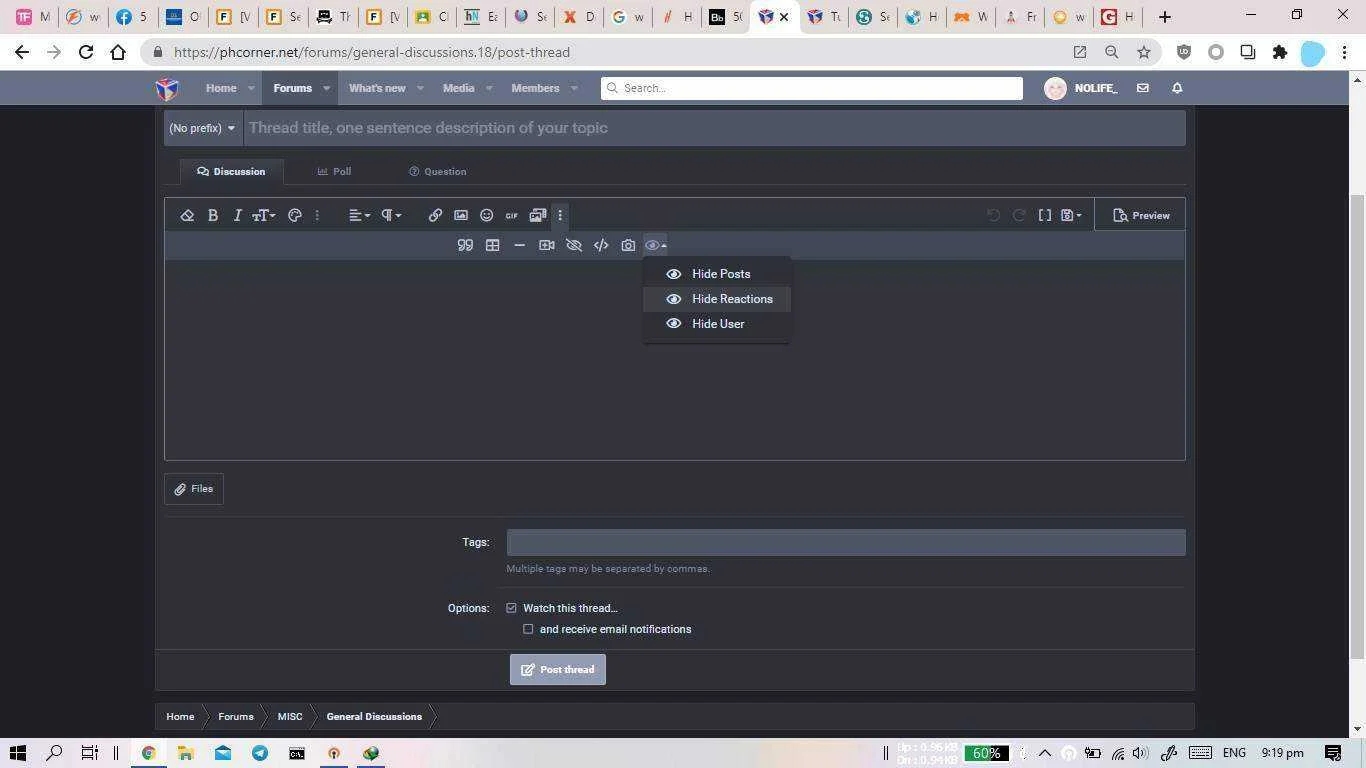The width and height of the screenshot is (1366, 768).
Task: Switch to the Discussion tab
Action: pyautogui.click(x=231, y=171)
